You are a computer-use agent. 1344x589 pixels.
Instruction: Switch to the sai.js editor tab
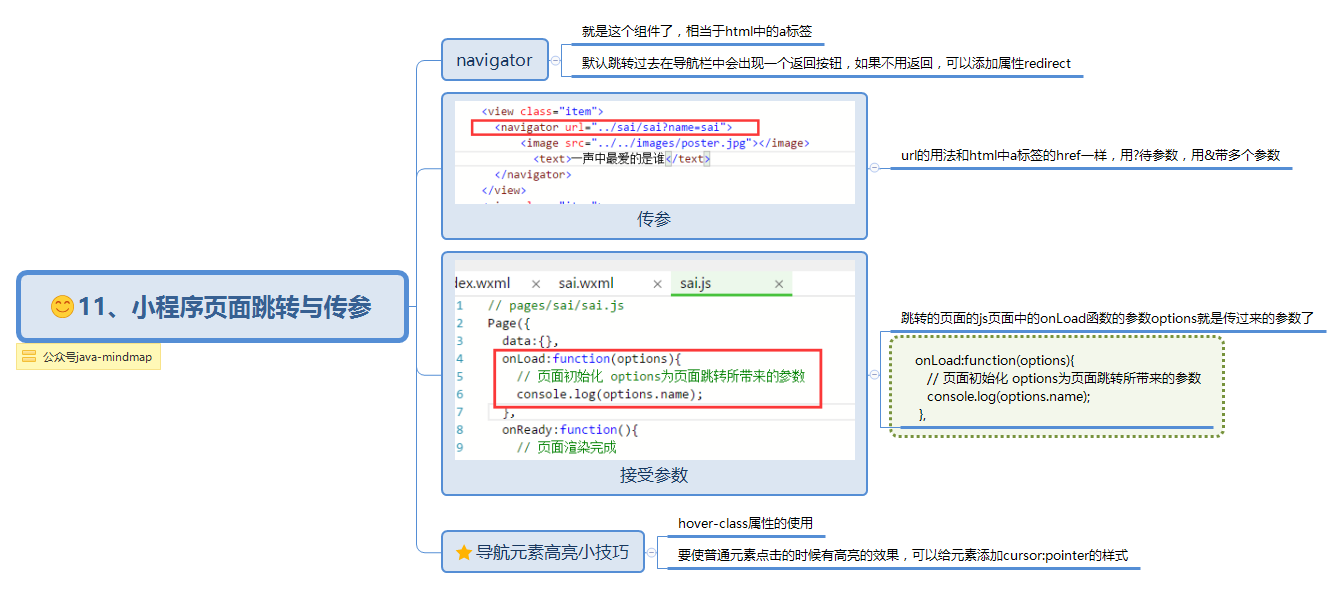point(696,283)
